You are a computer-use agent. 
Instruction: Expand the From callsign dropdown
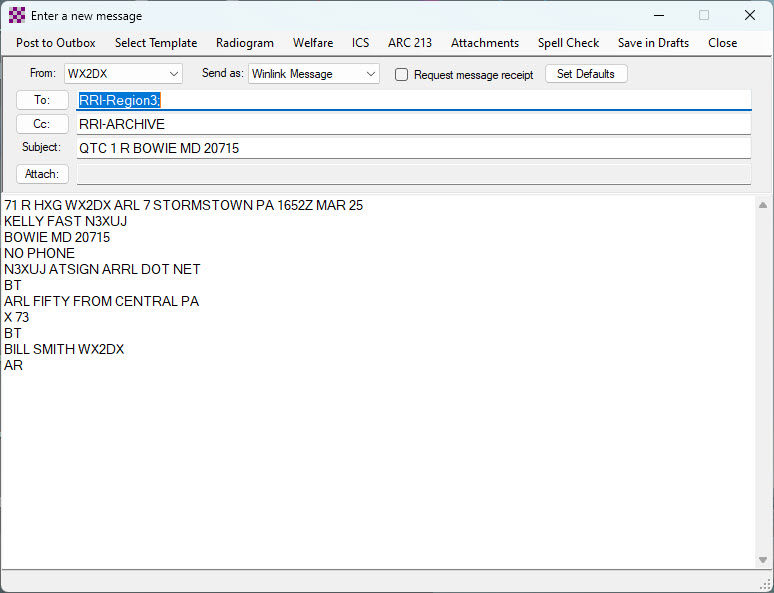pyautogui.click(x=174, y=74)
